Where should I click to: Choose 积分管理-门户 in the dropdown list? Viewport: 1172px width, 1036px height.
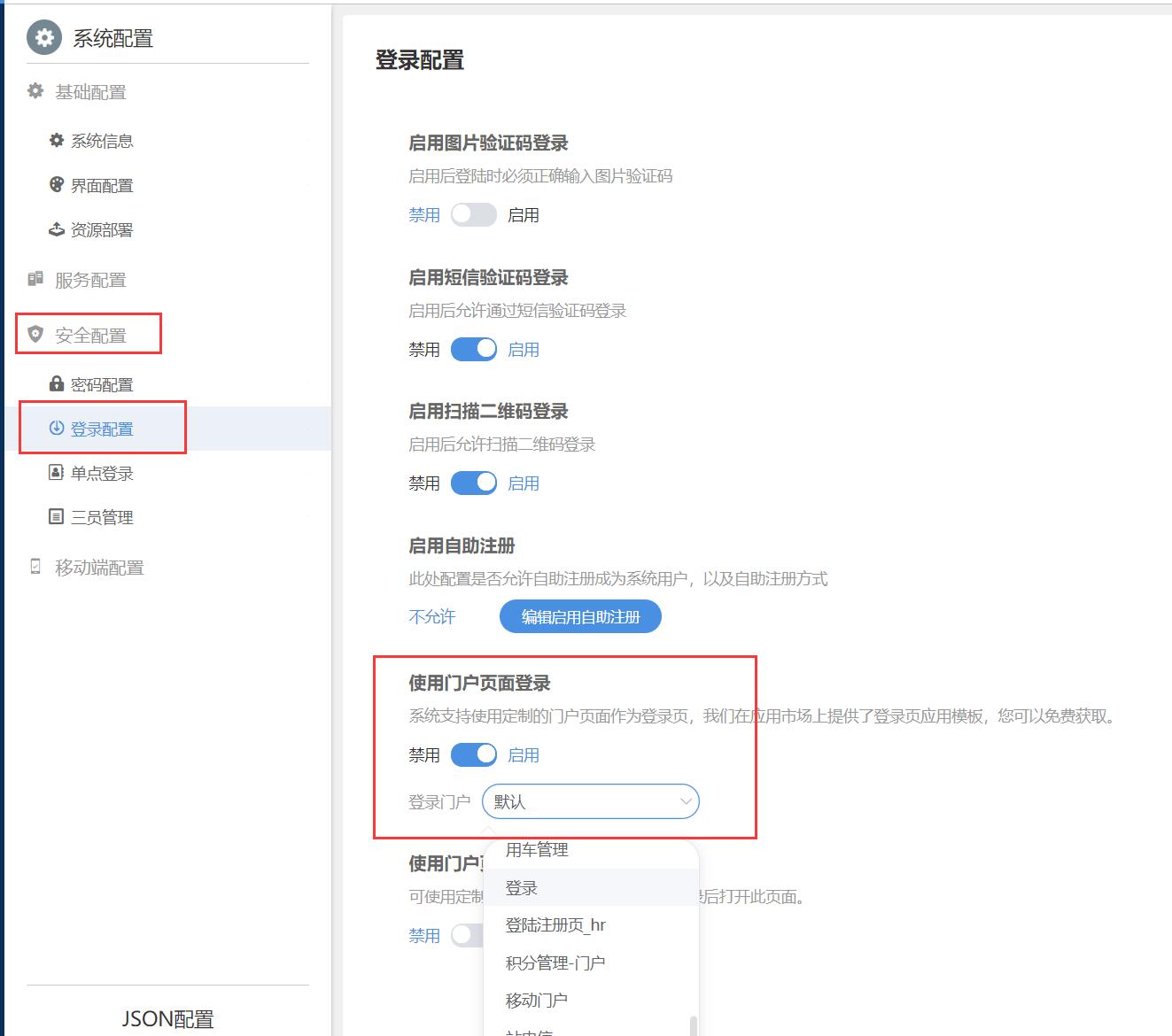pyautogui.click(x=555, y=963)
